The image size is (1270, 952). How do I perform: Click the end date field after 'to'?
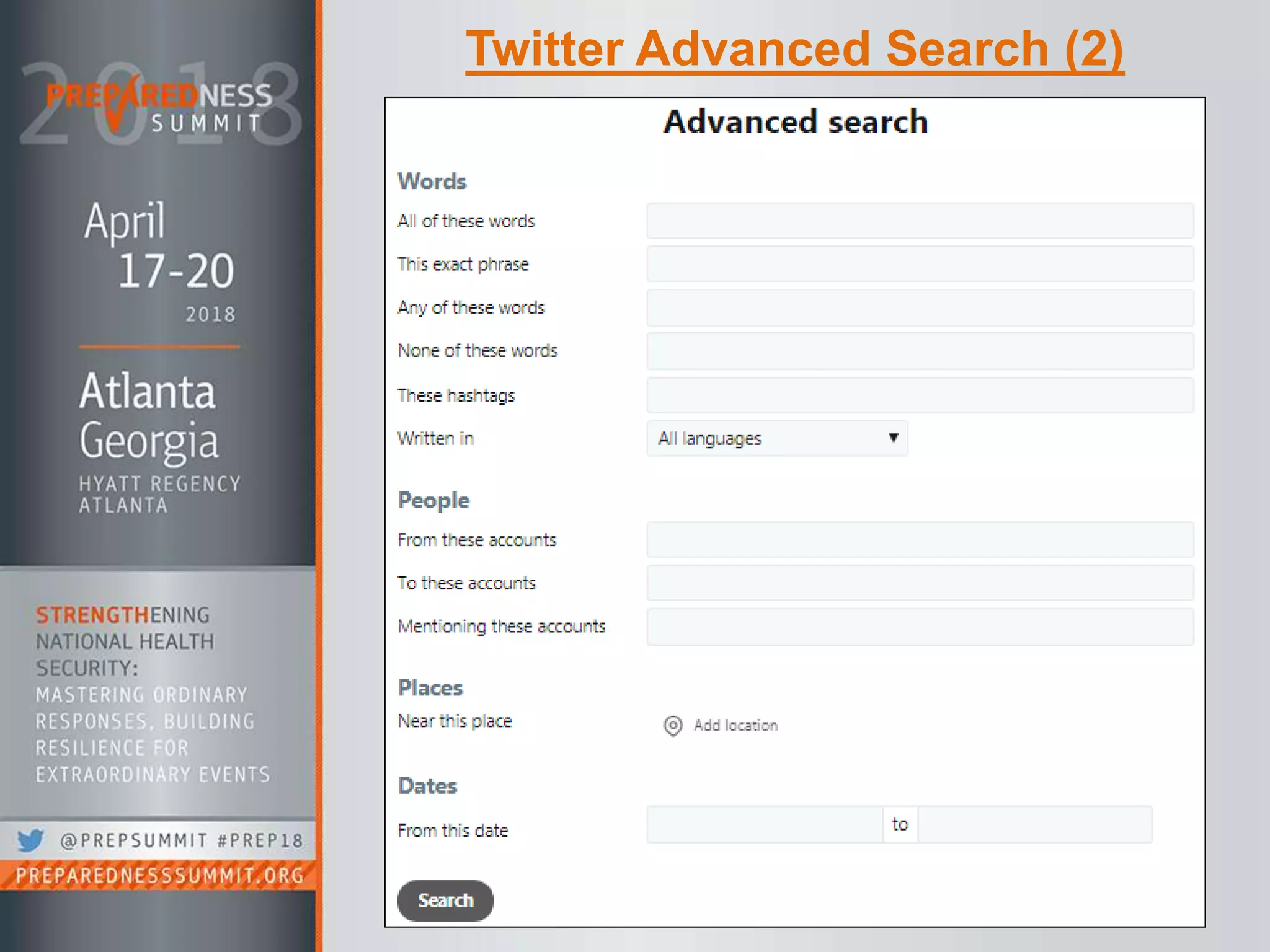click(x=1035, y=824)
